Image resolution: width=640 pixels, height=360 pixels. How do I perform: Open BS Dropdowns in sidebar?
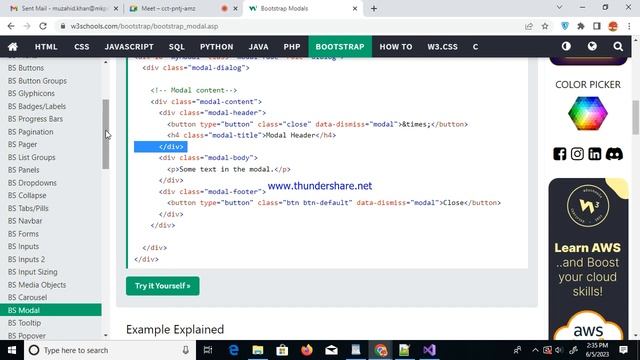point(32,183)
